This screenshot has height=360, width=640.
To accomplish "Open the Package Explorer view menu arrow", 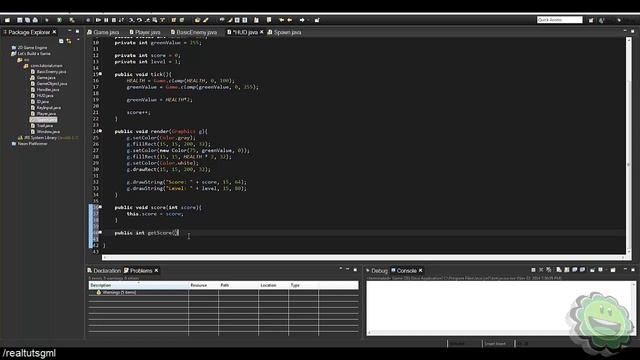I will click(x=78, y=40).
